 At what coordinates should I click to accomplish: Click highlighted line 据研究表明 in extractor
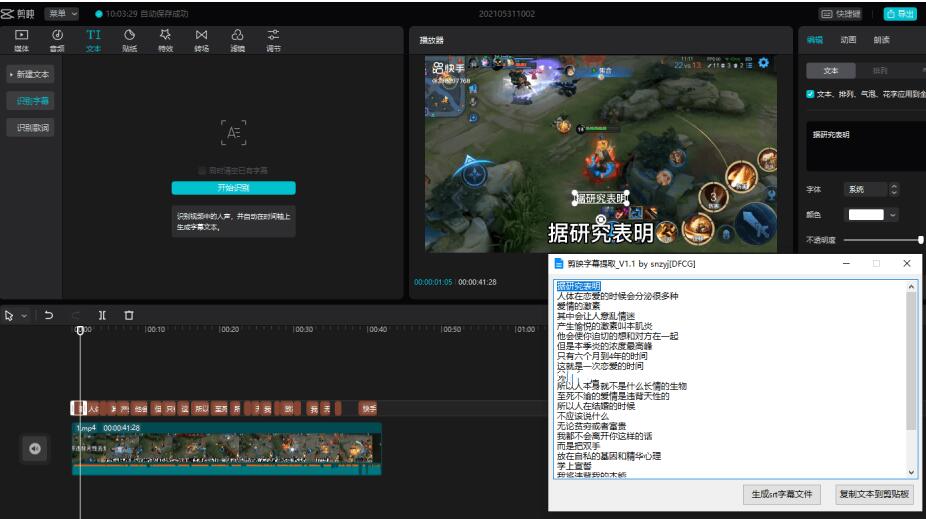click(578, 286)
